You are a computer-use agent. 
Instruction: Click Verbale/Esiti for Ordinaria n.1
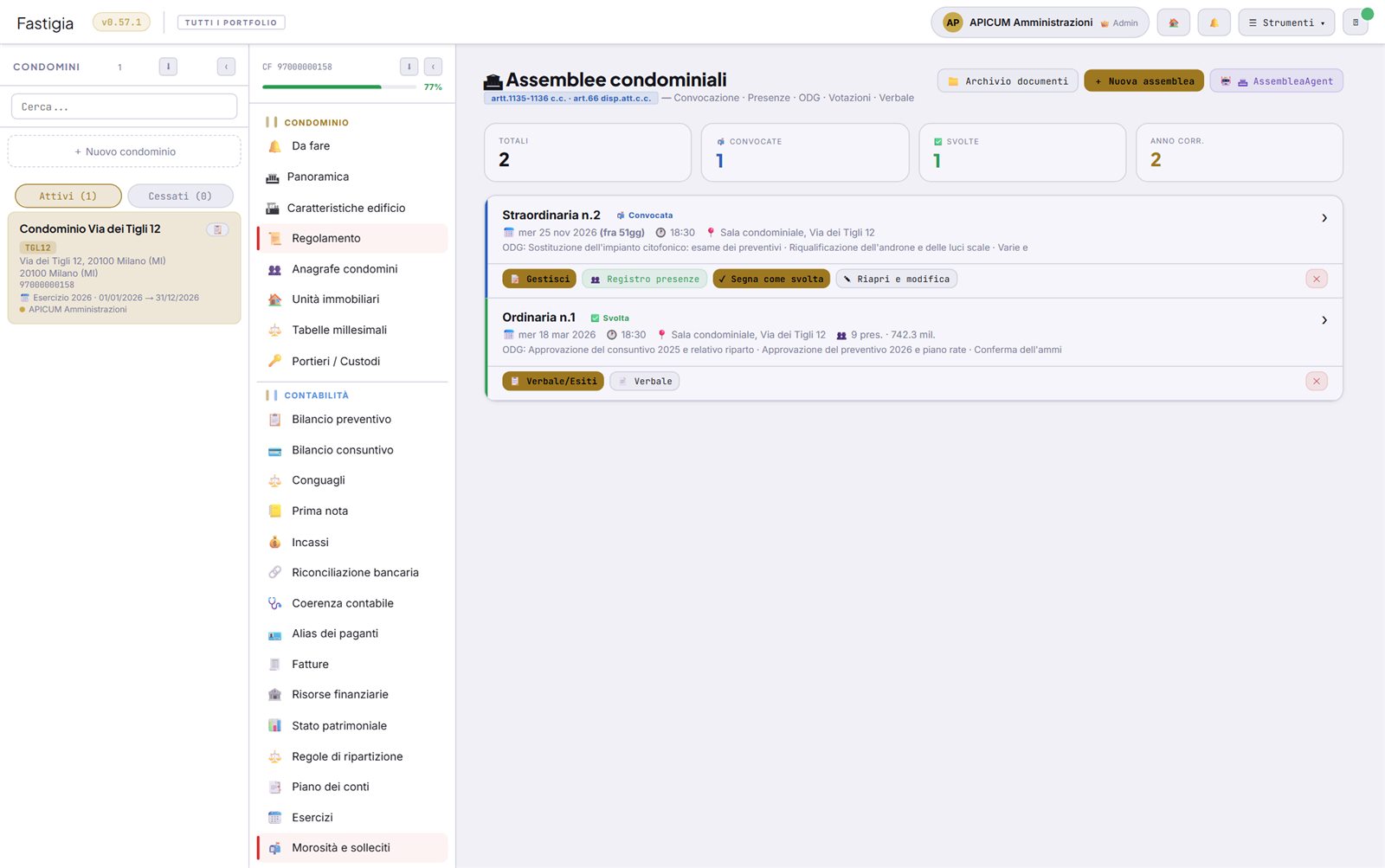553,381
